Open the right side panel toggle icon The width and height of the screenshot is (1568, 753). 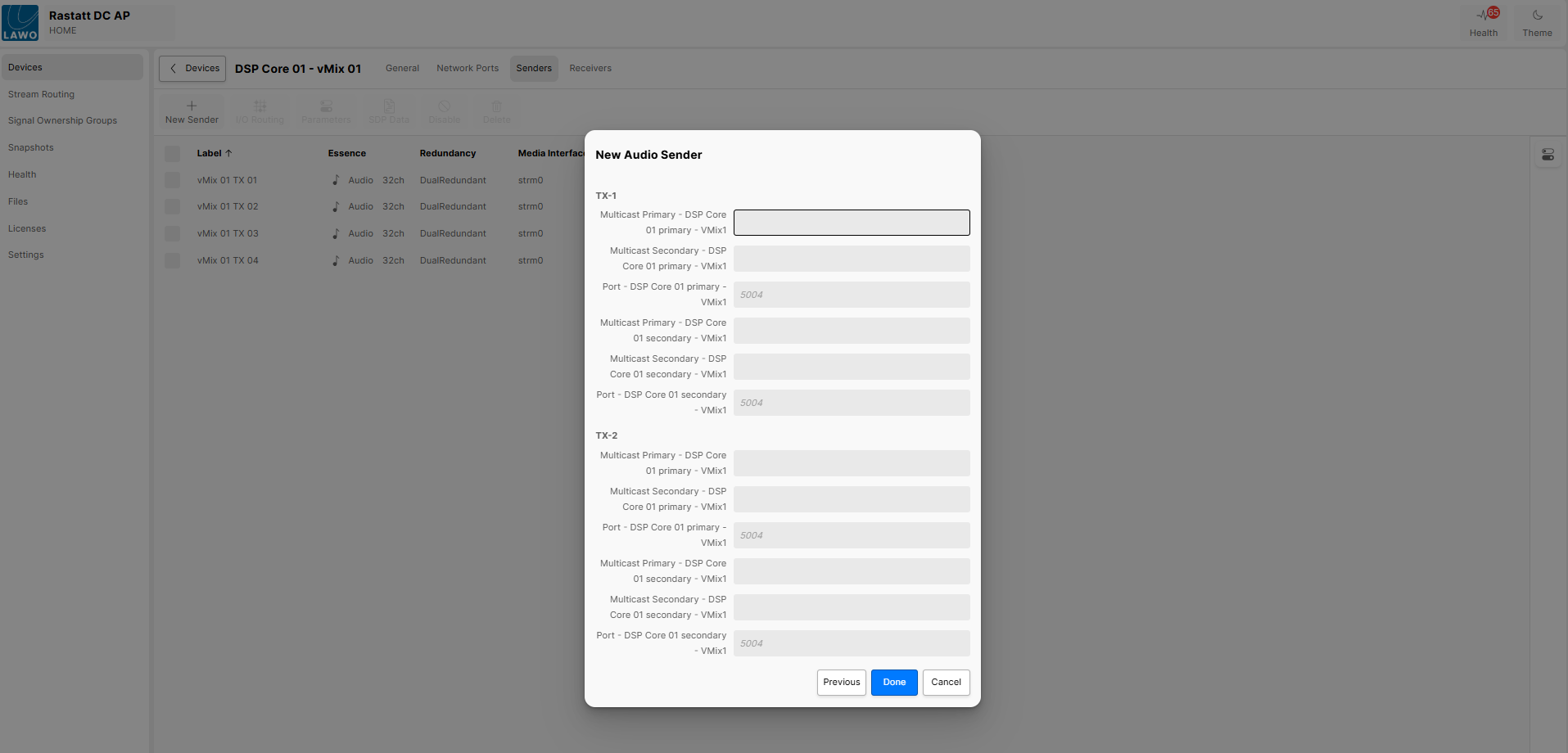pyautogui.click(x=1548, y=155)
